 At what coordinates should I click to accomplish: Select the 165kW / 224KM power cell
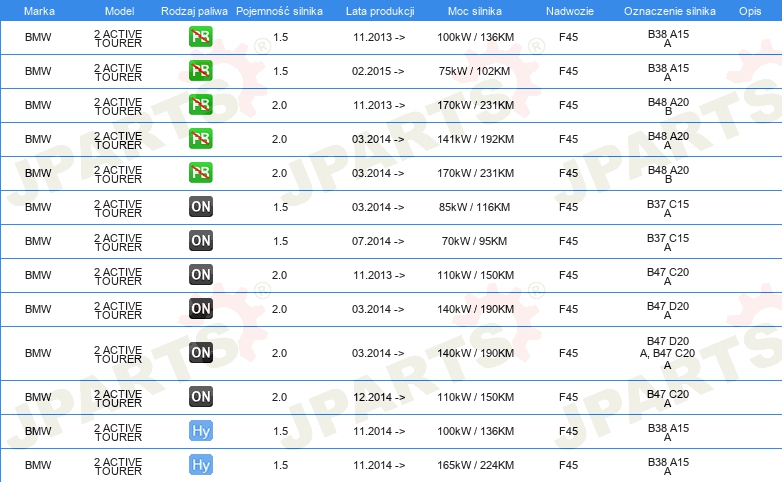[x=475, y=465]
